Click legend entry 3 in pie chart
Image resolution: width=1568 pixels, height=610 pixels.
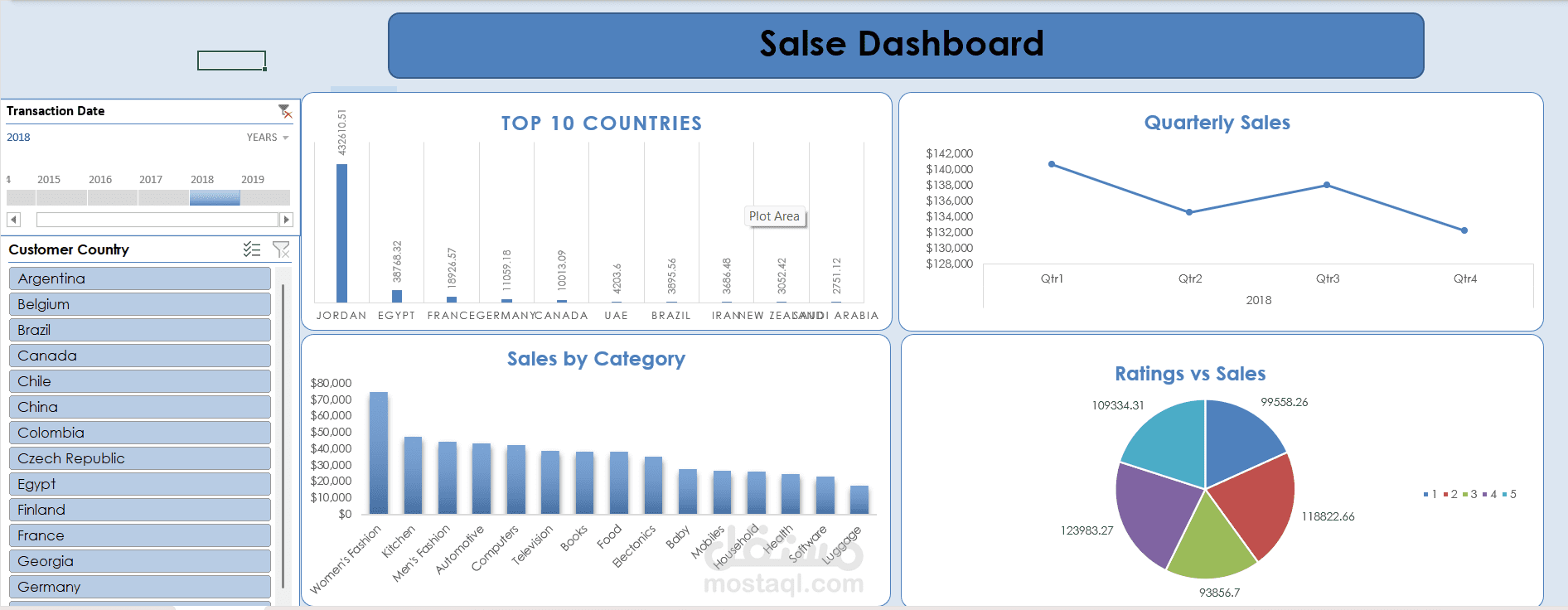1470,494
